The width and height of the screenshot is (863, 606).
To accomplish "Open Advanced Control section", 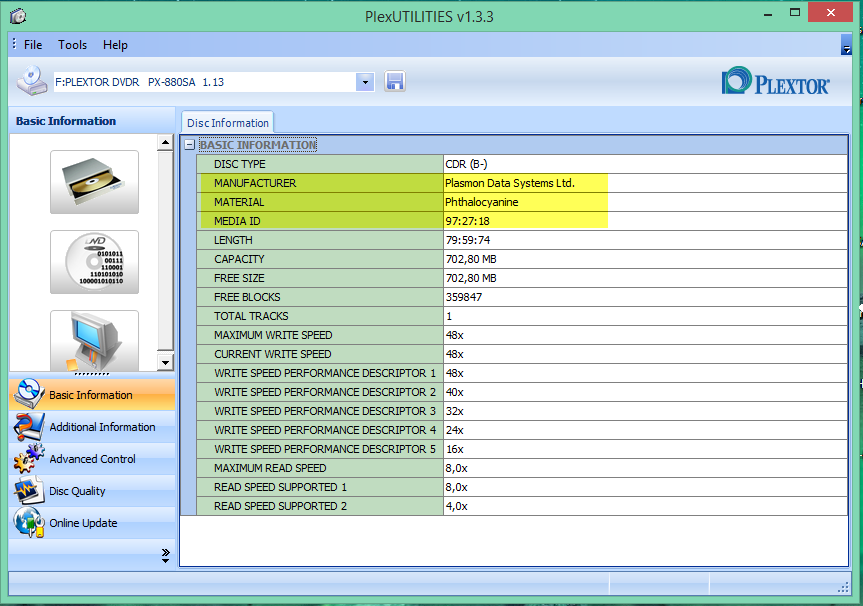I will [x=92, y=458].
